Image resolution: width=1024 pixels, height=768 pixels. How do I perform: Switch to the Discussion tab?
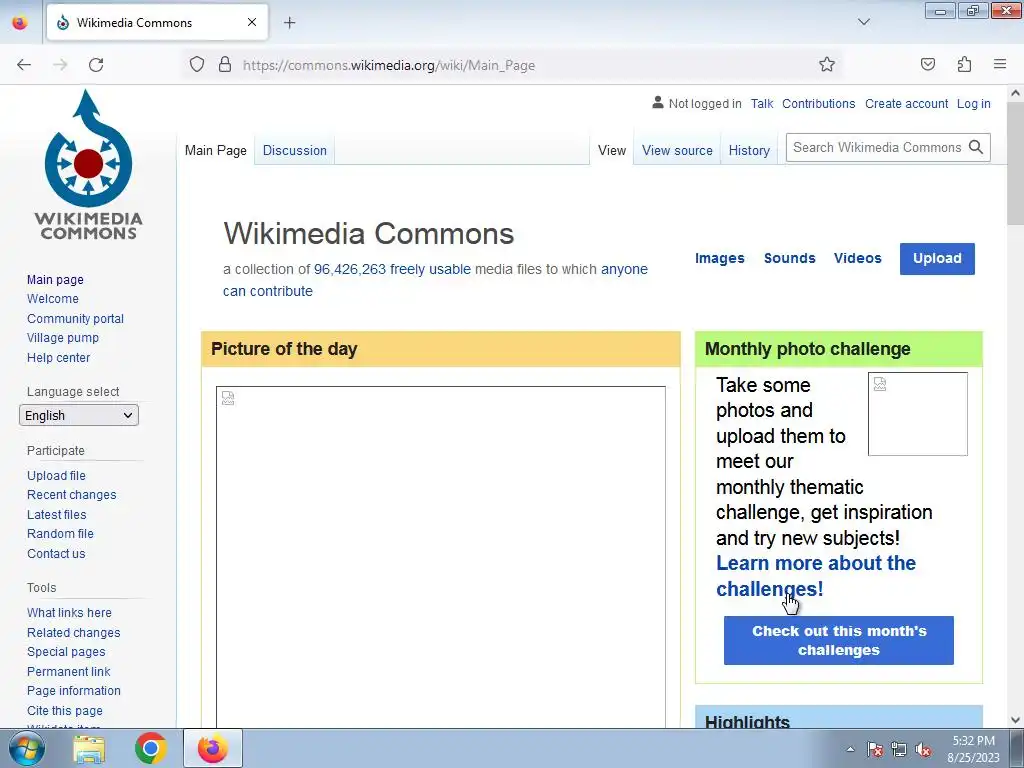click(x=295, y=150)
